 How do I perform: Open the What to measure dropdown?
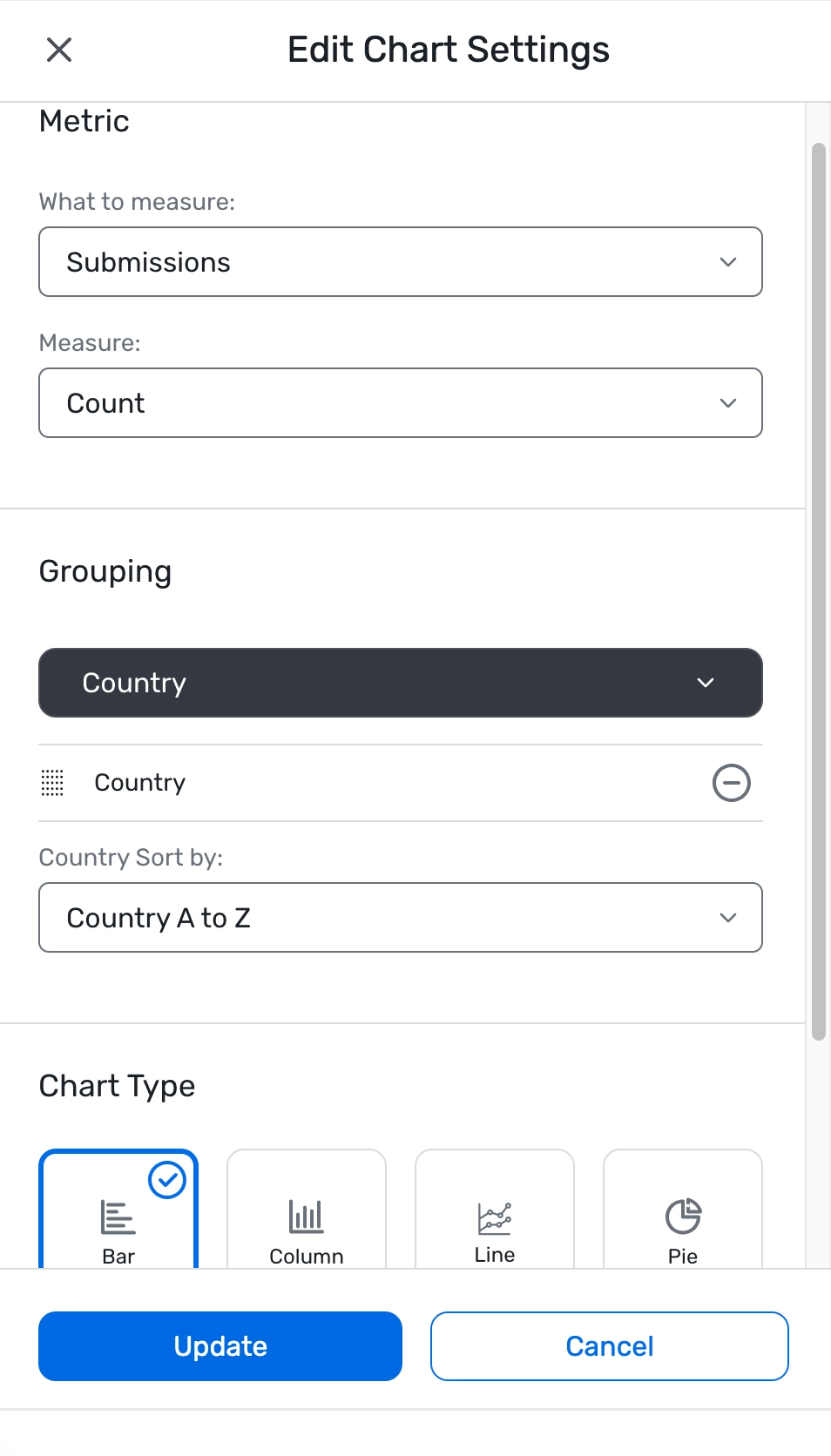401,262
